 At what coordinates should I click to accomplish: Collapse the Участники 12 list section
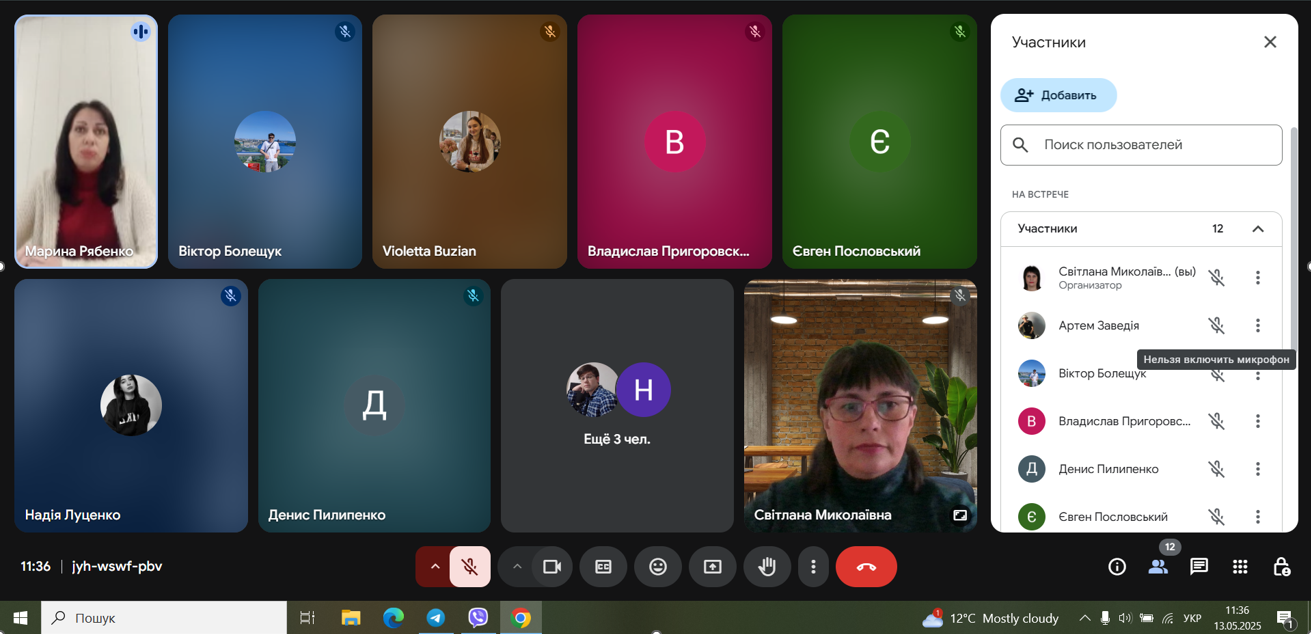(x=1258, y=229)
